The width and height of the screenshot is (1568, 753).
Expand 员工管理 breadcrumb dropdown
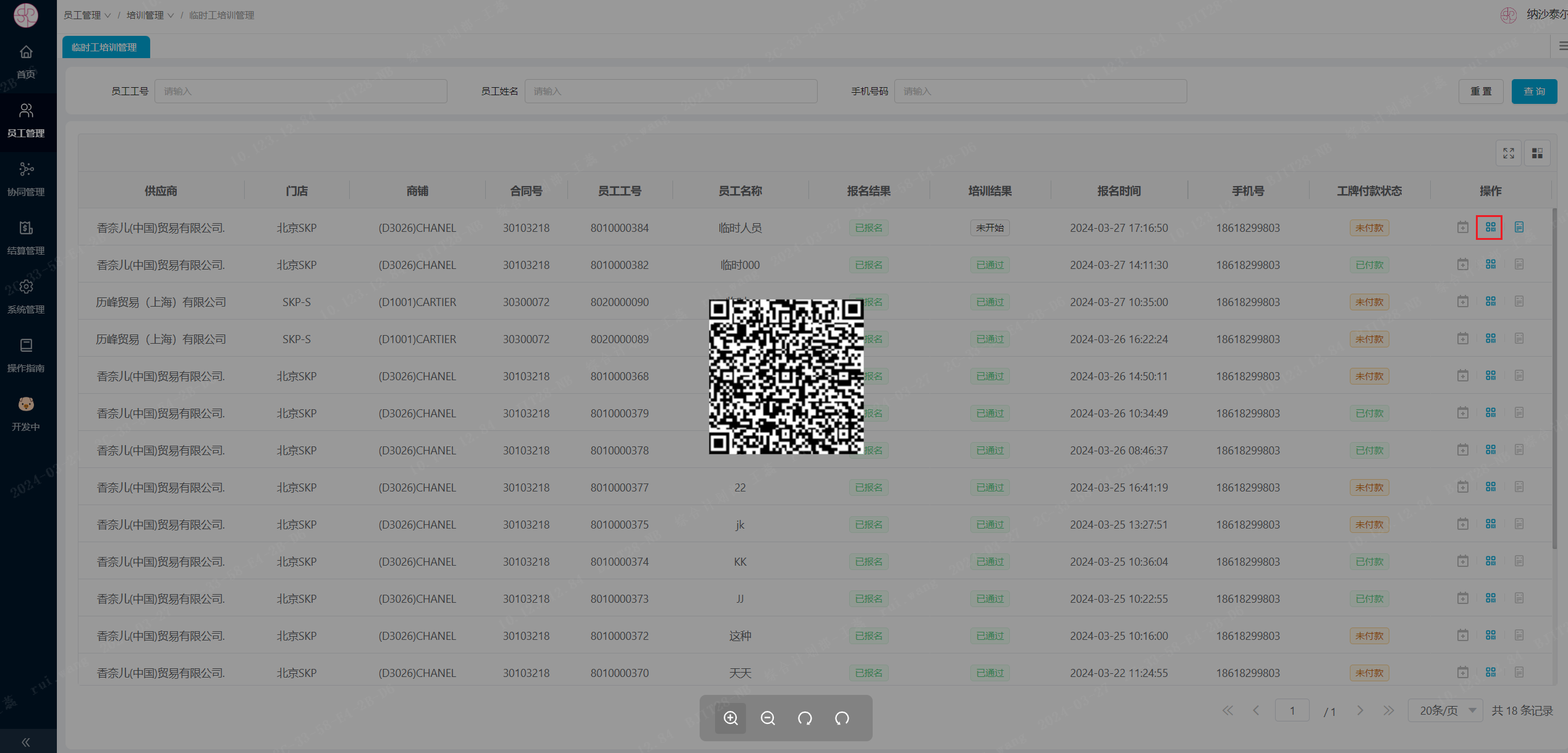coord(87,15)
